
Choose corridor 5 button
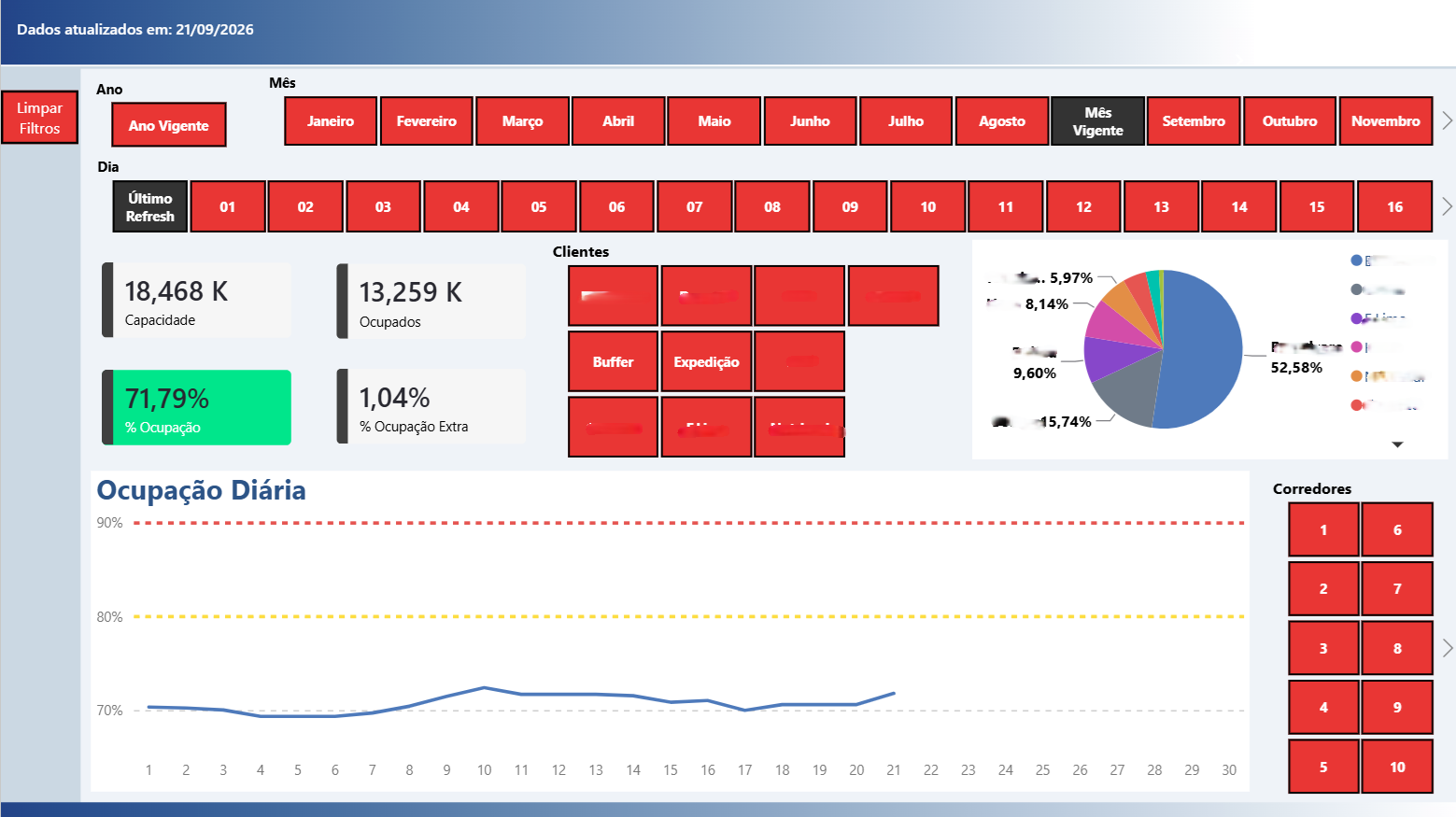1323,767
